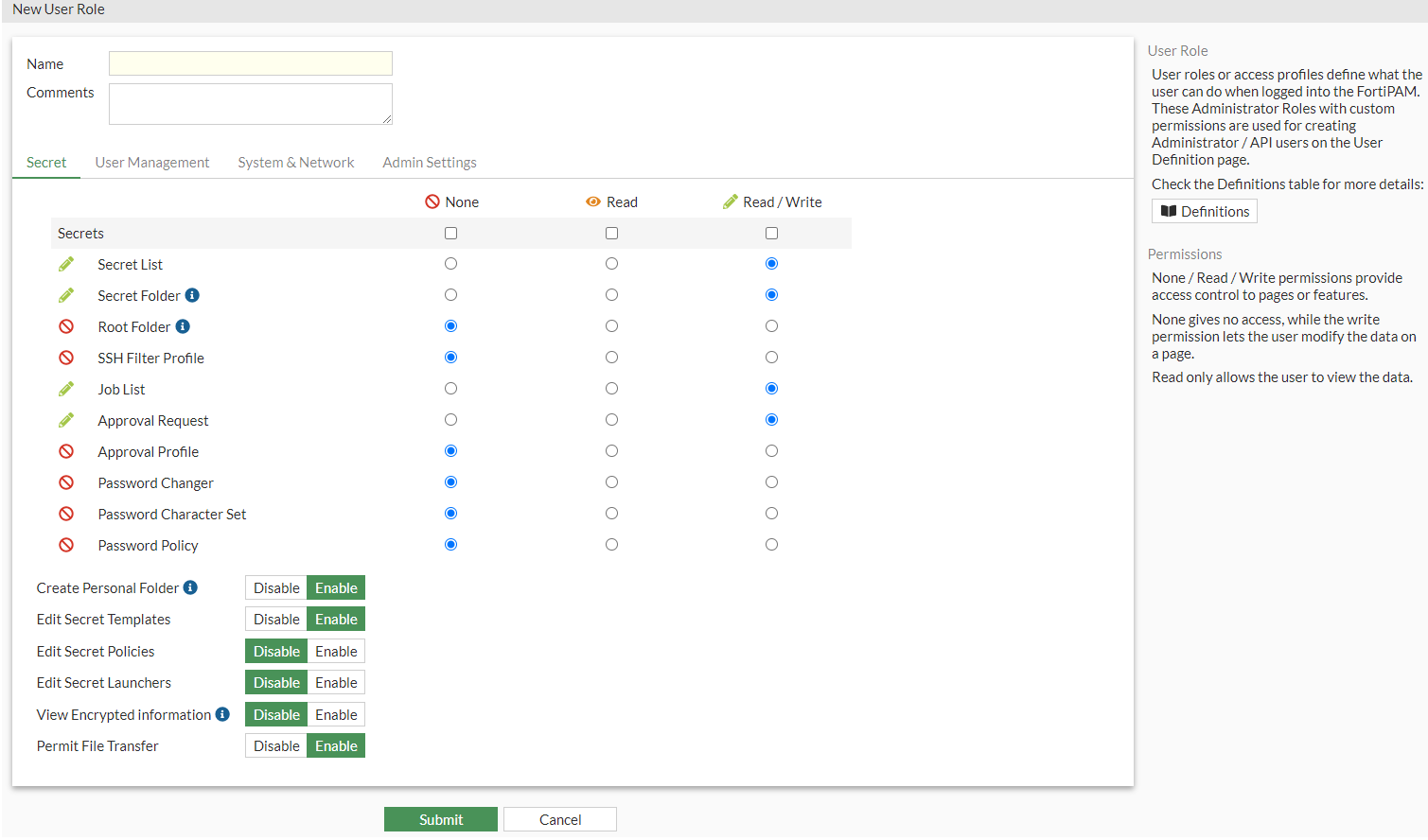Set Password Policy to Read / Write
Viewport: 1428px width, 840px height.
[771, 544]
